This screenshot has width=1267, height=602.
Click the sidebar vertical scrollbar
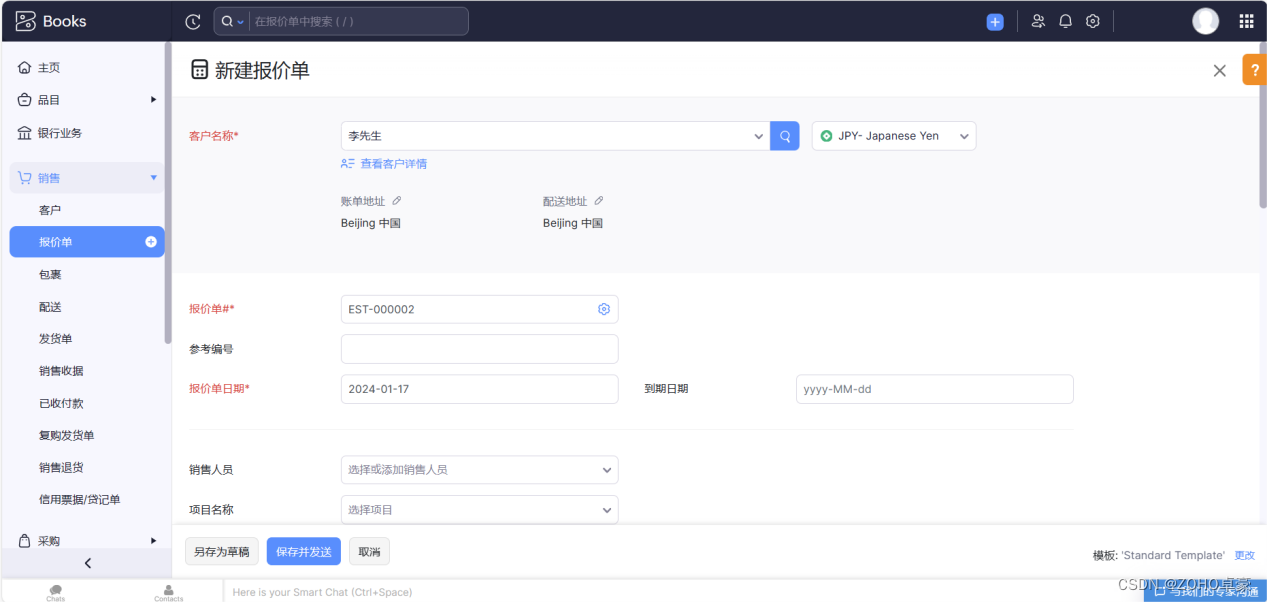coord(168,192)
